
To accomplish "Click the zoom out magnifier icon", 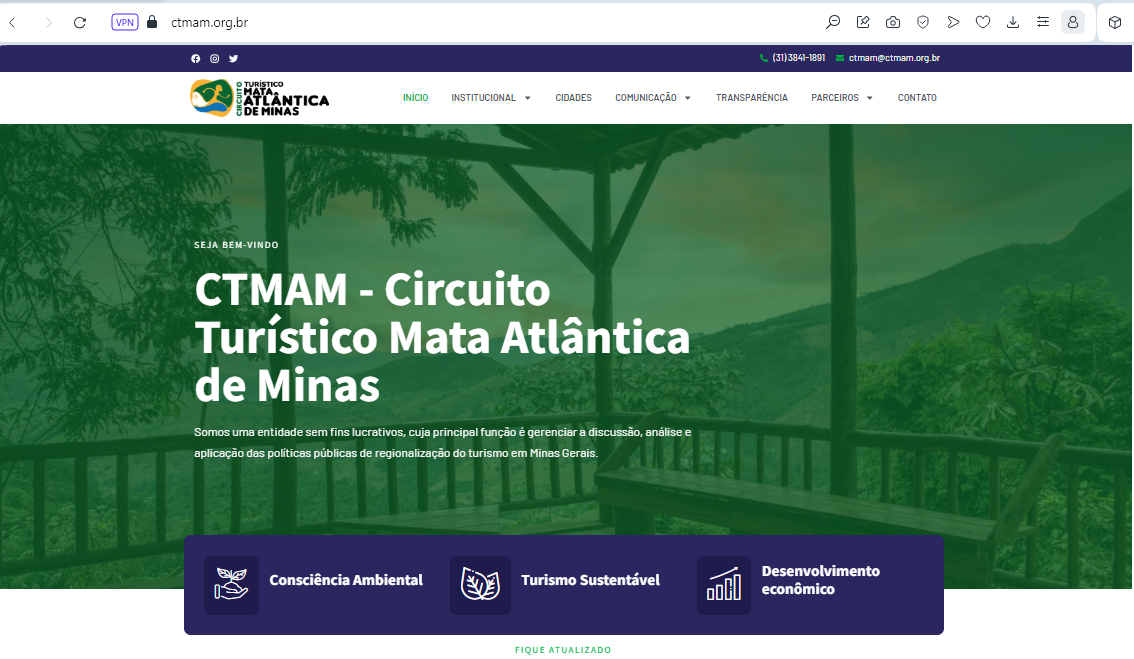I will click(832, 22).
